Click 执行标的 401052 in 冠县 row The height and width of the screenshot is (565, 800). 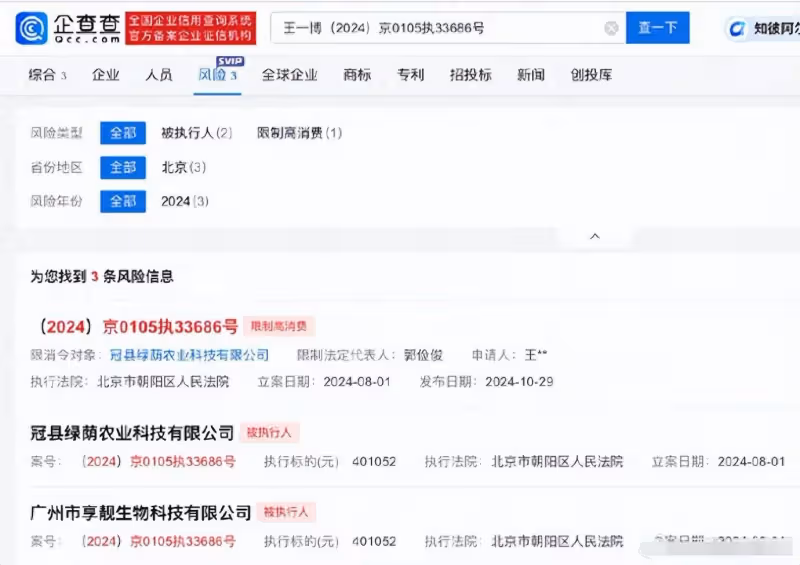pyautogui.click(x=374, y=461)
